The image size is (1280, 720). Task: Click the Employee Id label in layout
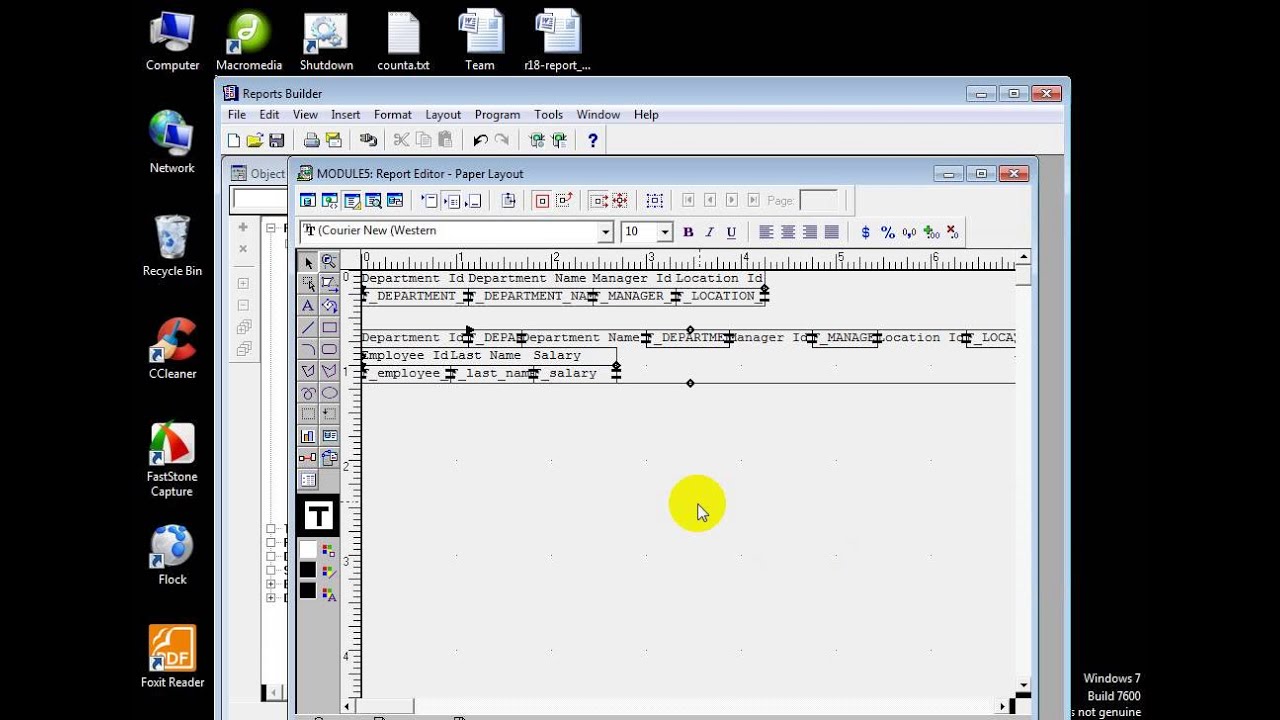pyautogui.click(x=405, y=356)
